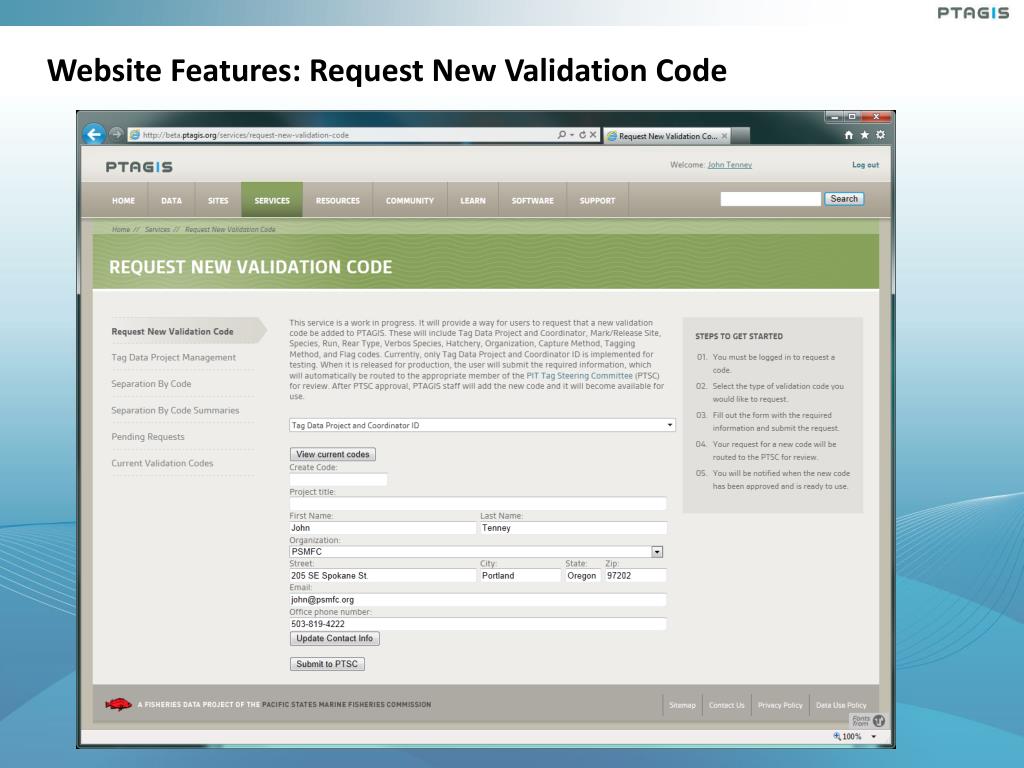
Task: Open the favorites star icon
Action: [x=864, y=135]
